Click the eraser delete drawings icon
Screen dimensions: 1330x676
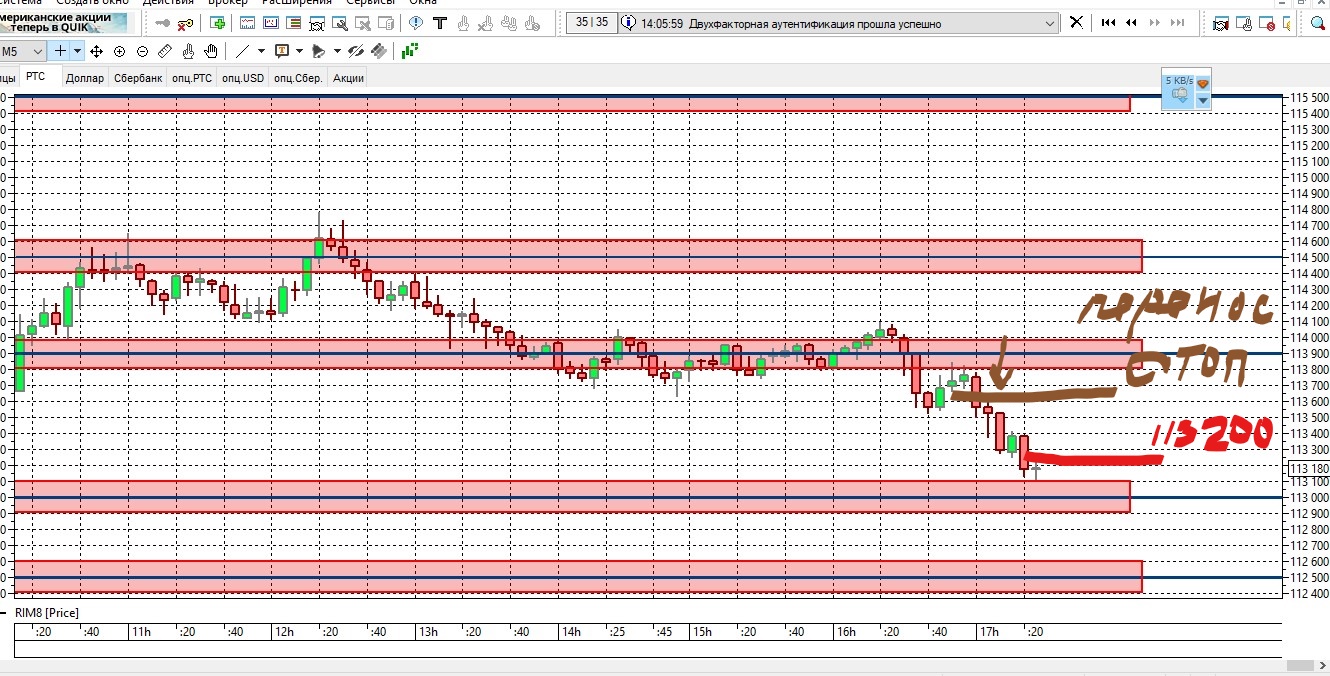(x=379, y=51)
